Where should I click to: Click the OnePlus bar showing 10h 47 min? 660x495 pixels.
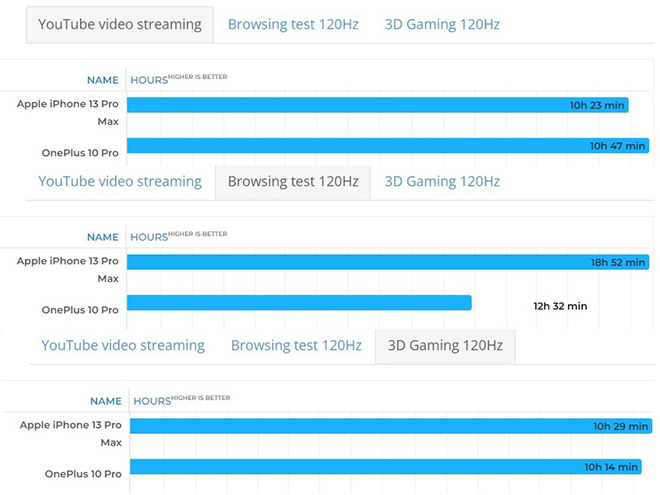coord(388,146)
